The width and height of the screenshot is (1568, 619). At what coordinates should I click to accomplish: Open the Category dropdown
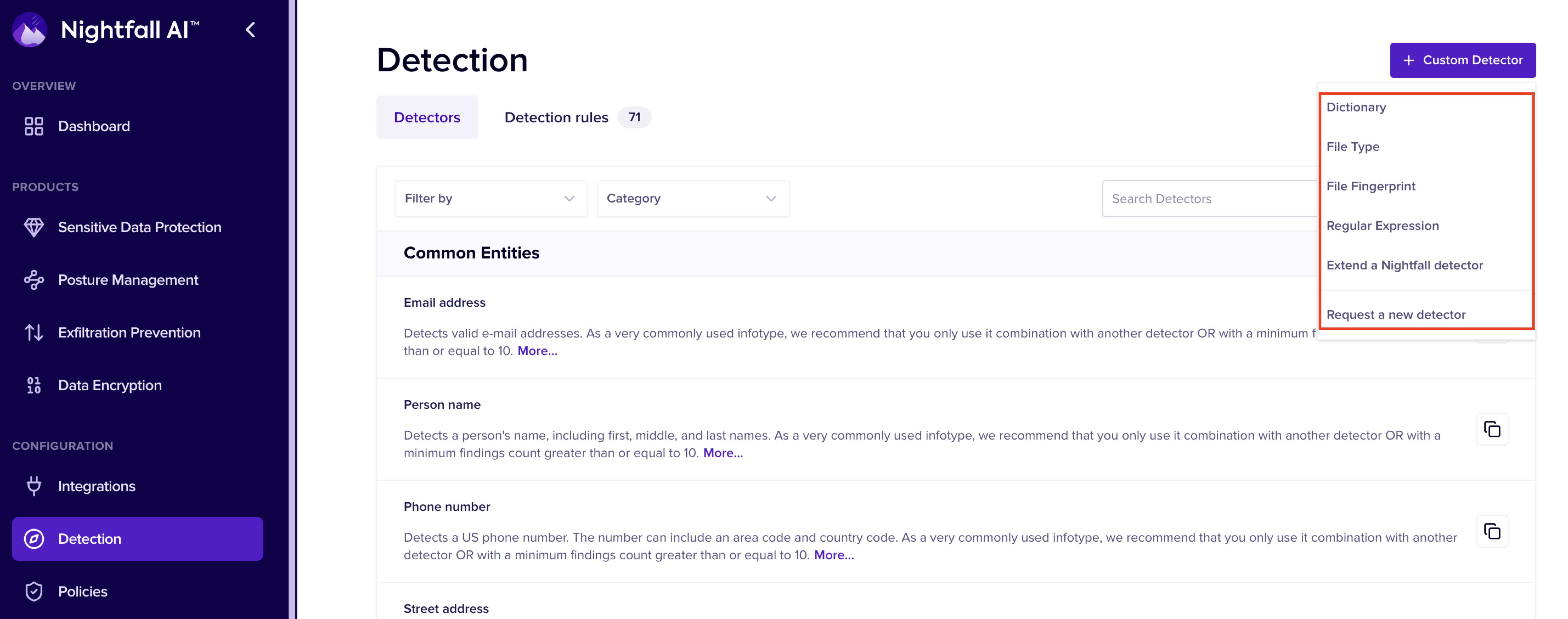(693, 198)
